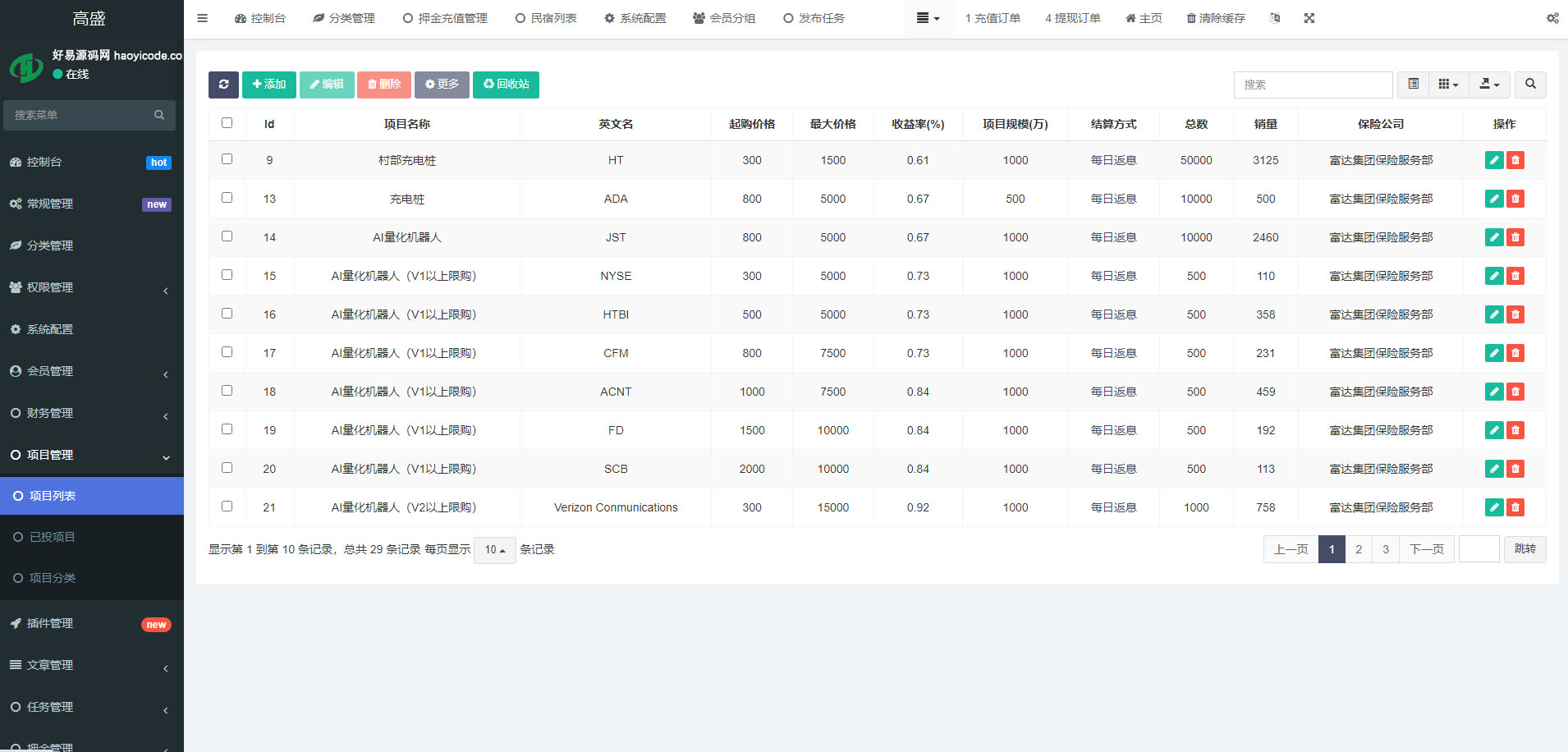Viewport: 1568px width, 752px height.
Task: Open the recycle bin view
Action: pos(506,85)
